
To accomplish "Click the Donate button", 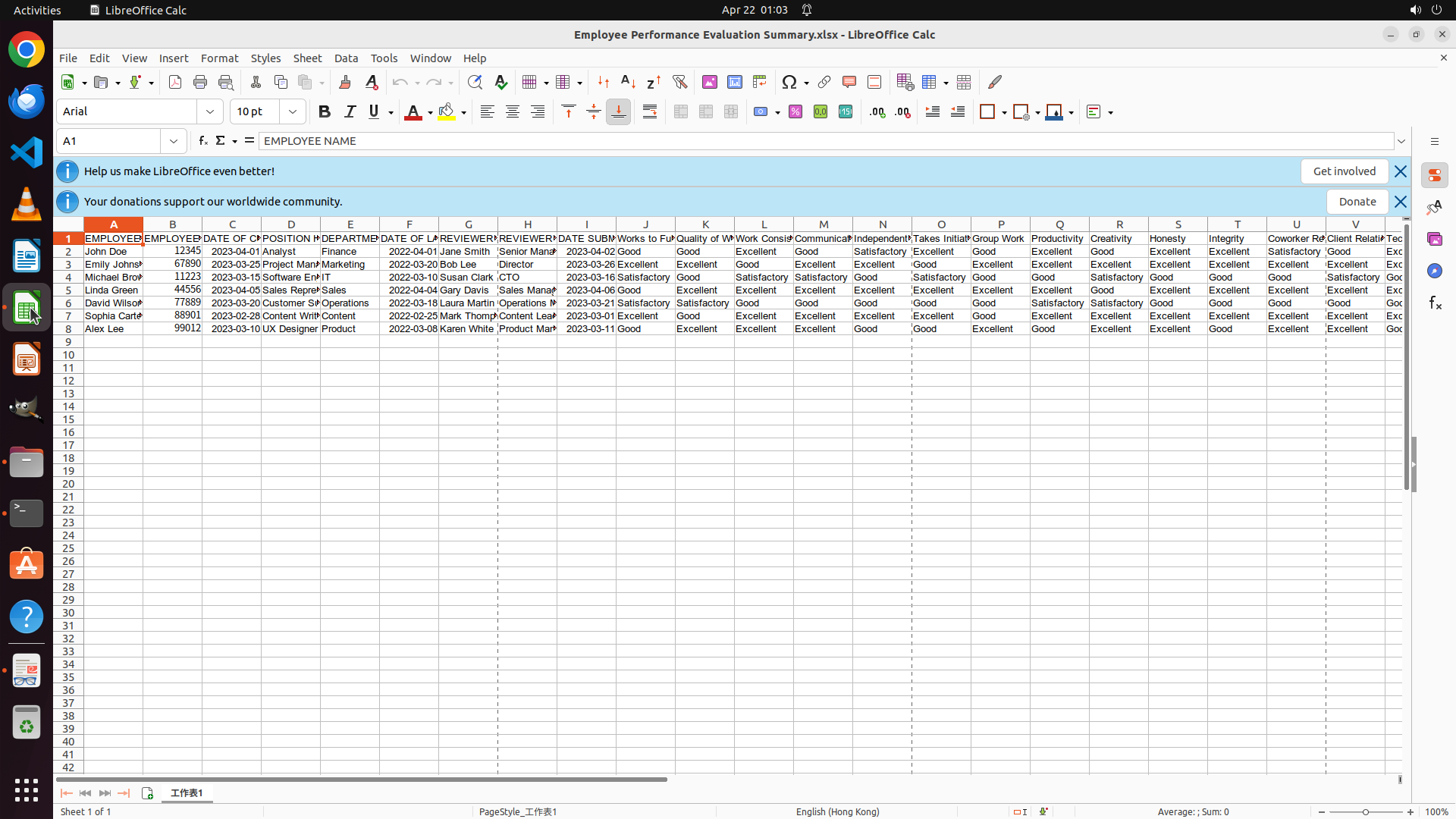I will [x=1357, y=202].
